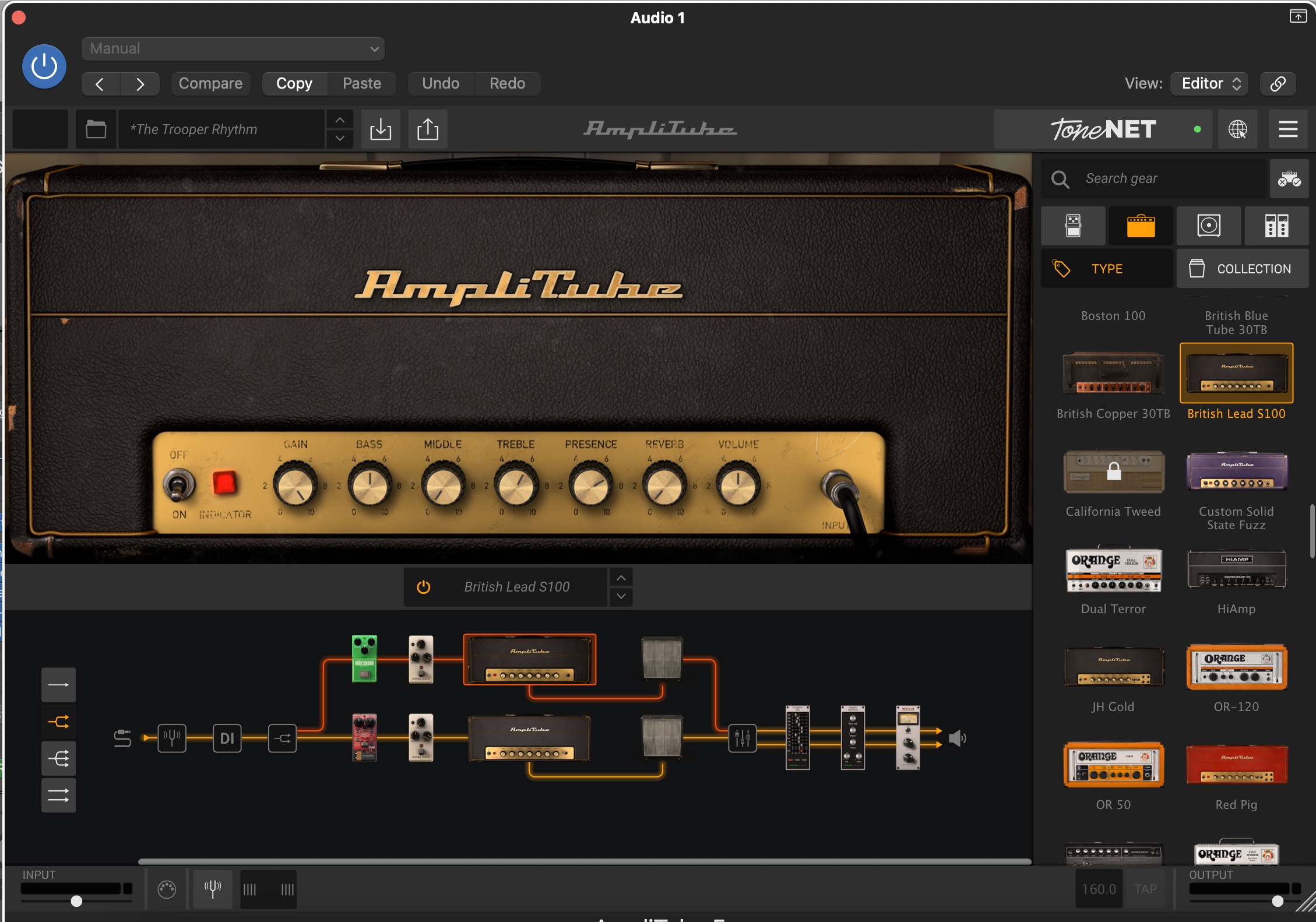This screenshot has width=1316, height=922.
Task: Select the upper amp head in chain
Action: pyautogui.click(x=530, y=659)
